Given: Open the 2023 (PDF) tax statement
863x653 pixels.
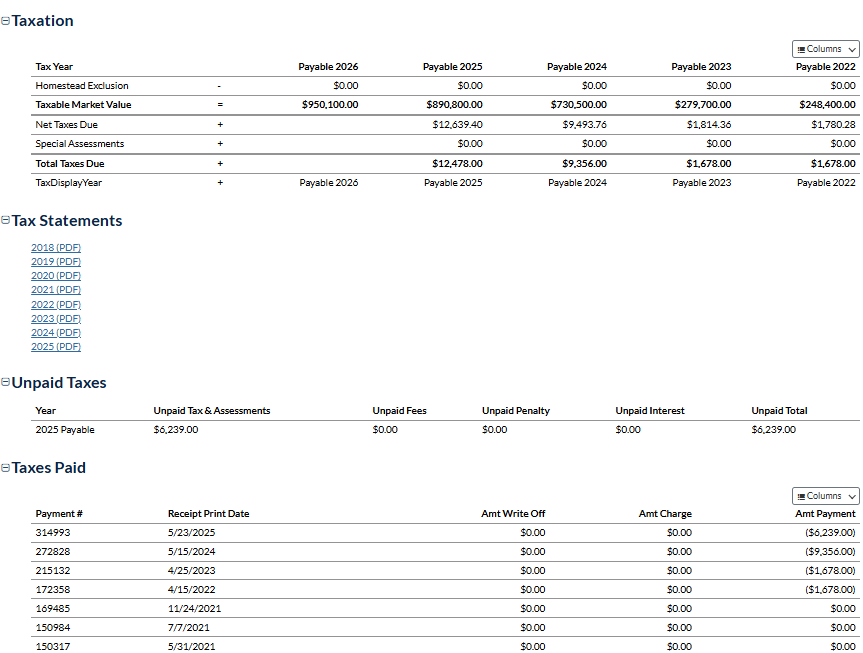Looking at the screenshot, I should (x=56, y=318).
